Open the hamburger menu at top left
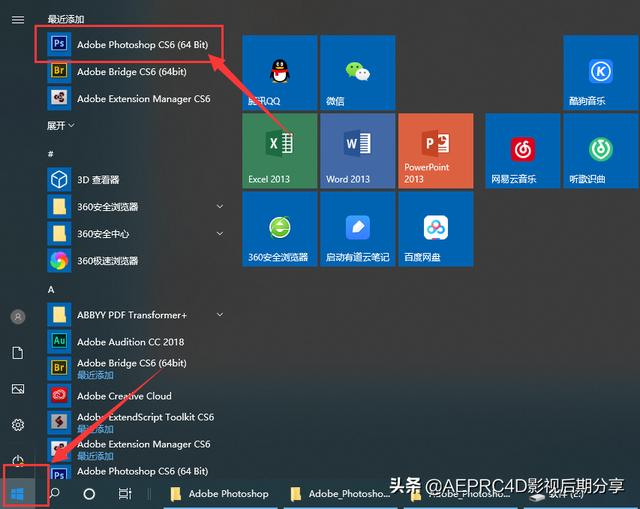Viewport: 640px width, 509px height. [x=17, y=20]
